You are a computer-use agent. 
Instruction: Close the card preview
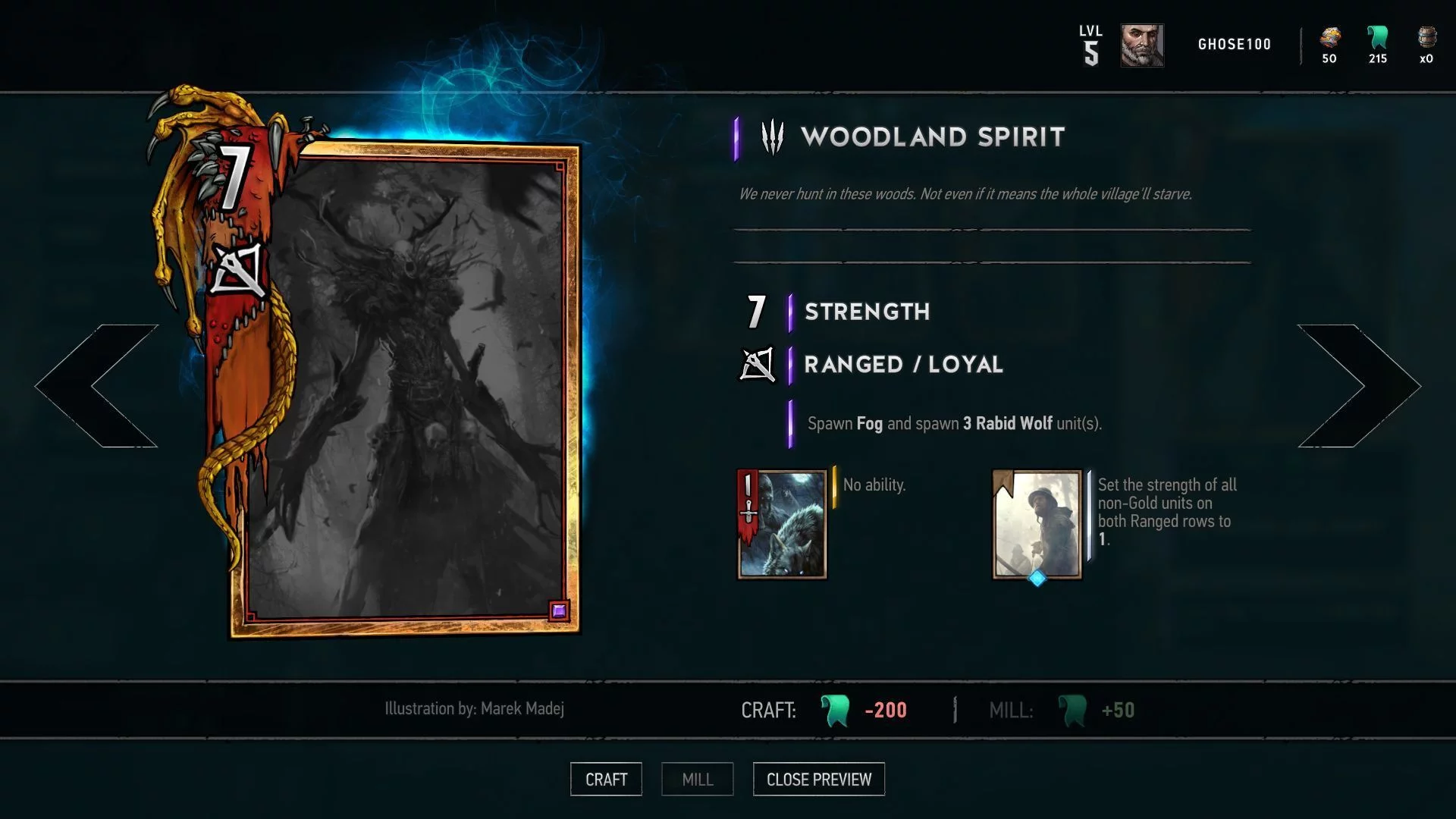tap(819, 779)
